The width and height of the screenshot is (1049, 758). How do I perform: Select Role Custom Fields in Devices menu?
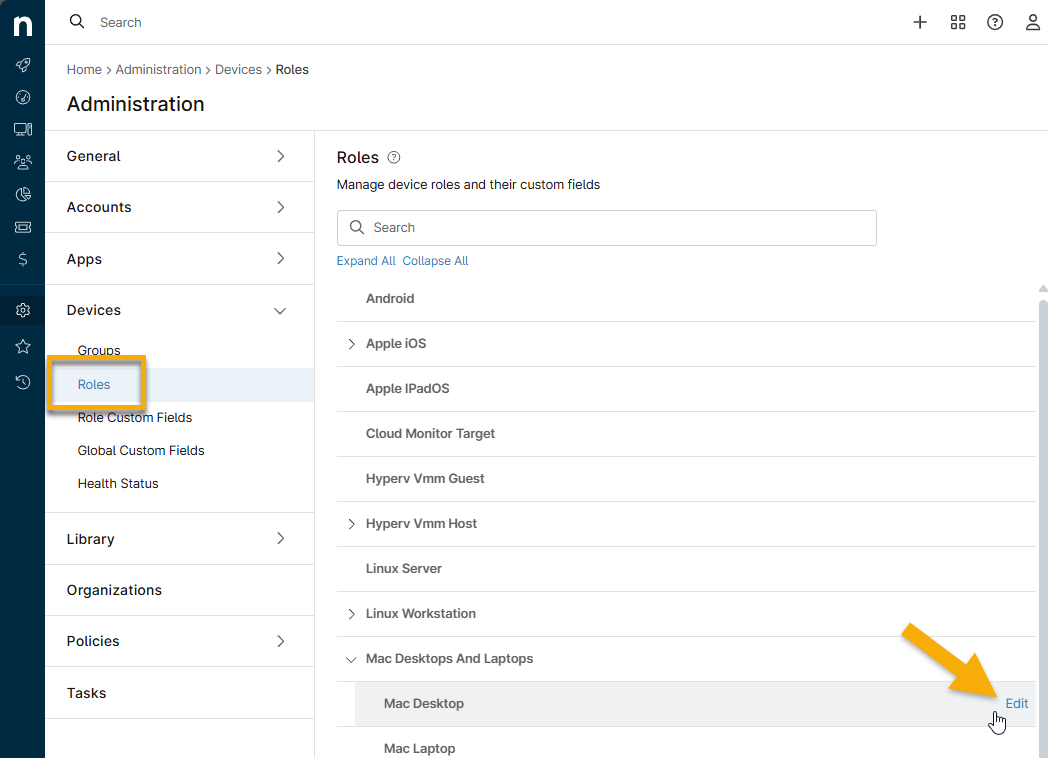(x=135, y=417)
